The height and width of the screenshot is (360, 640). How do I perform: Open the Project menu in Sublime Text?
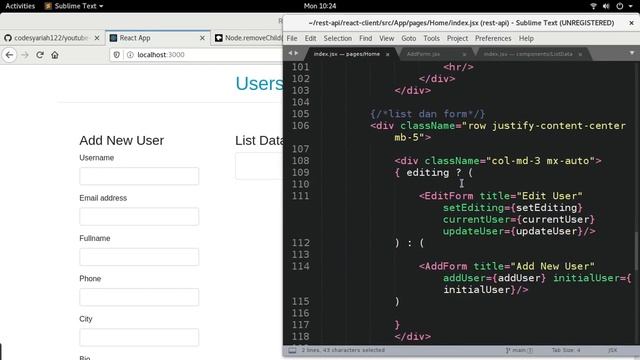coord(457,38)
